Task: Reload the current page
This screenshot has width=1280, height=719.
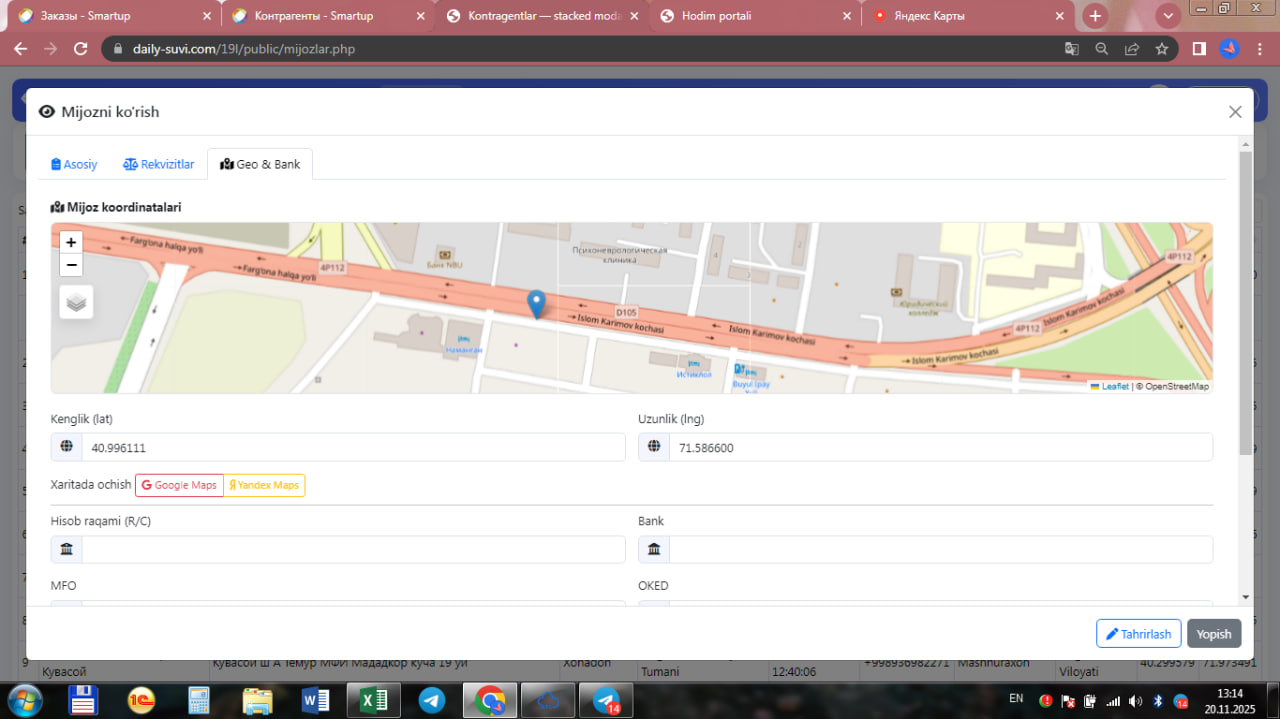Action: click(81, 49)
